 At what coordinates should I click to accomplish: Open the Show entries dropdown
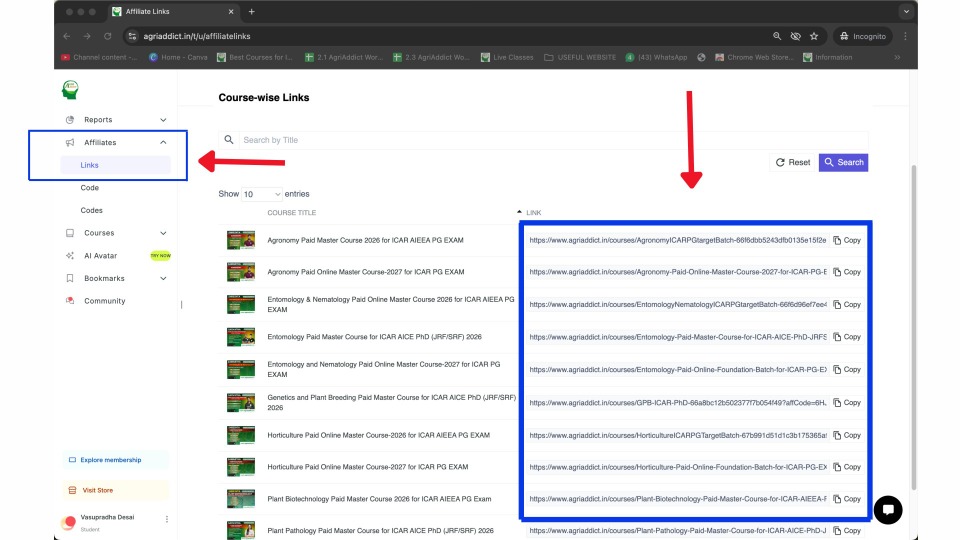(262, 194)
